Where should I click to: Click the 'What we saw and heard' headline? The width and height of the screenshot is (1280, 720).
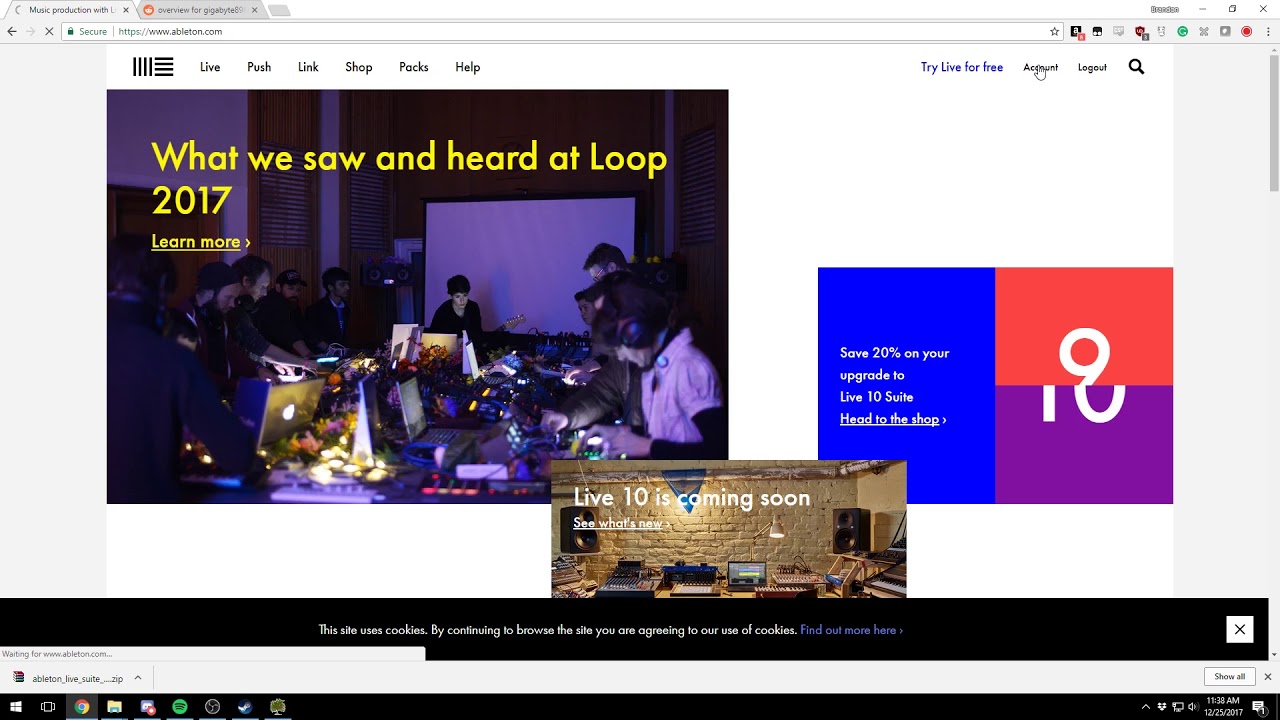click(409, 178)
